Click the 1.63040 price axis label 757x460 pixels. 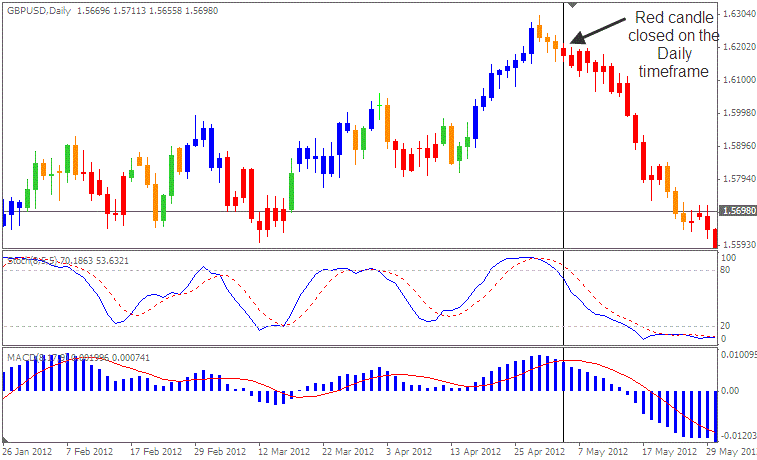pos(739,14)
